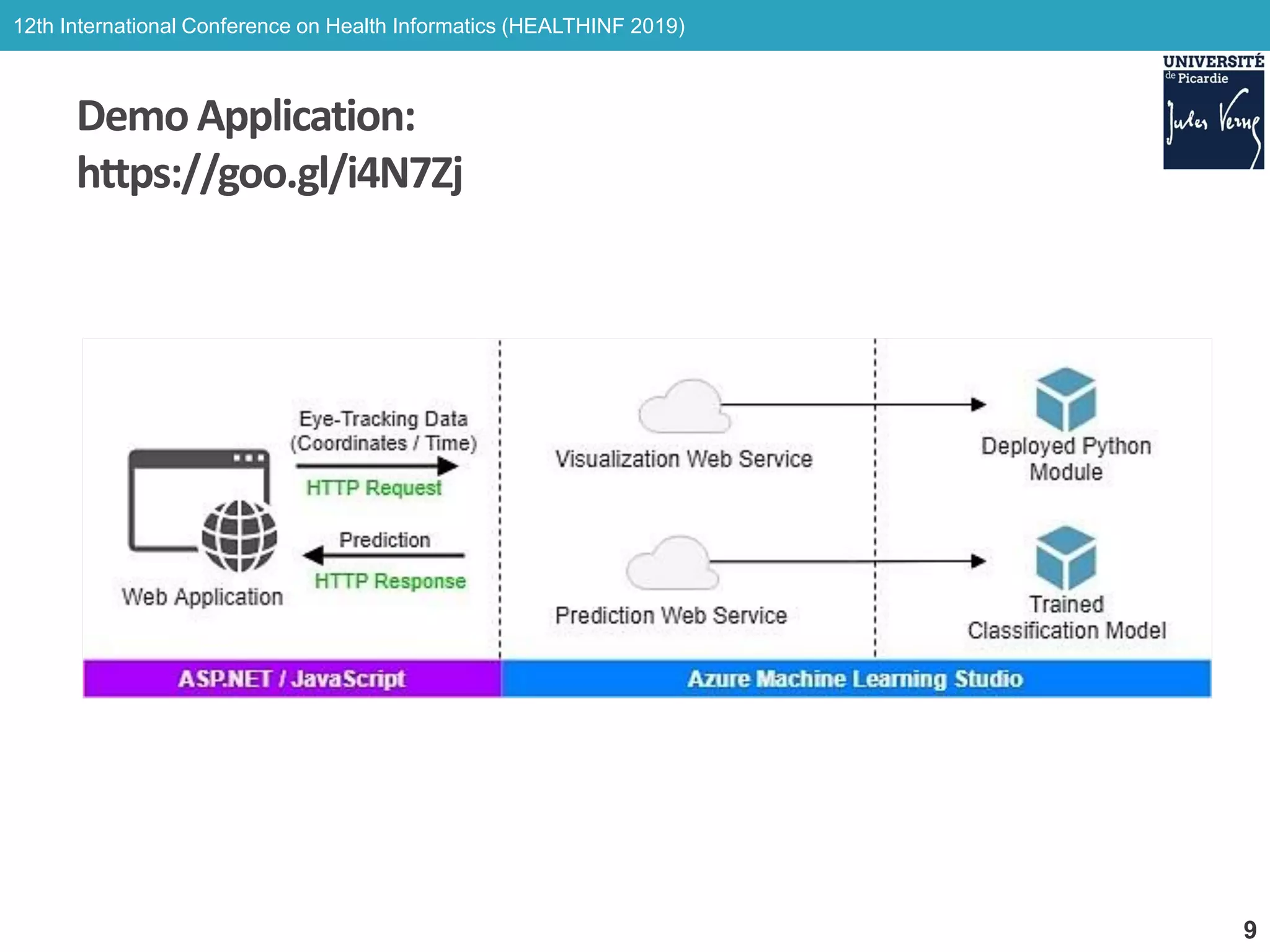Screen dimensions: 1270x952
Task: Click the HEALTHINF 2019 conference header text
Action: 349,26
